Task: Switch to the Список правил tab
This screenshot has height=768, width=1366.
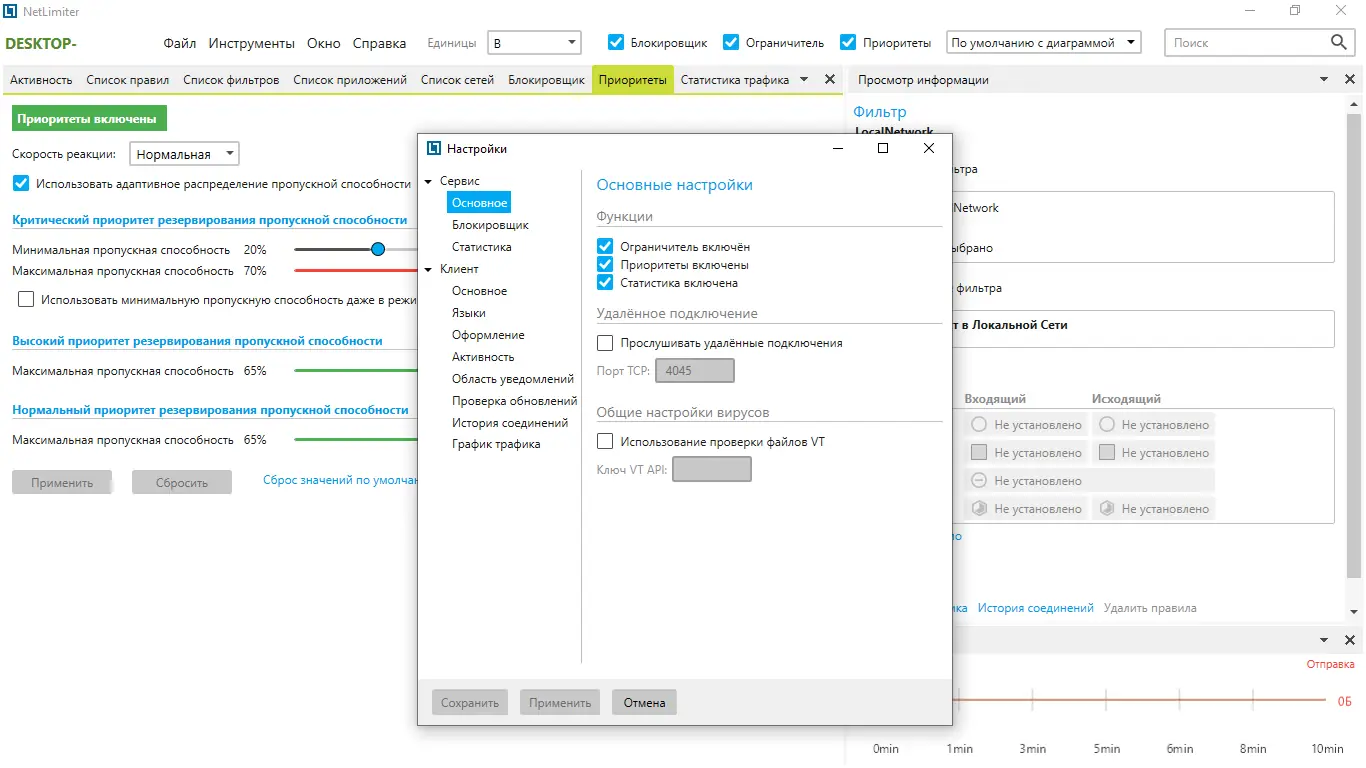Action: pyautogui.click(x=128, y=80)
